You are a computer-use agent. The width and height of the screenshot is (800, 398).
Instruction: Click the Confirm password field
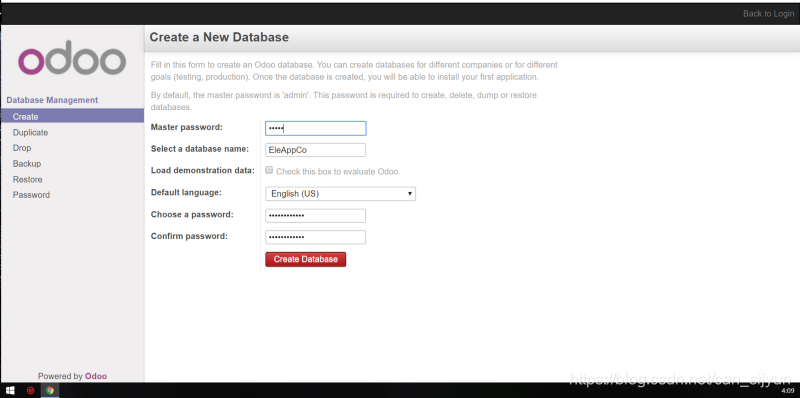[316, 237]
